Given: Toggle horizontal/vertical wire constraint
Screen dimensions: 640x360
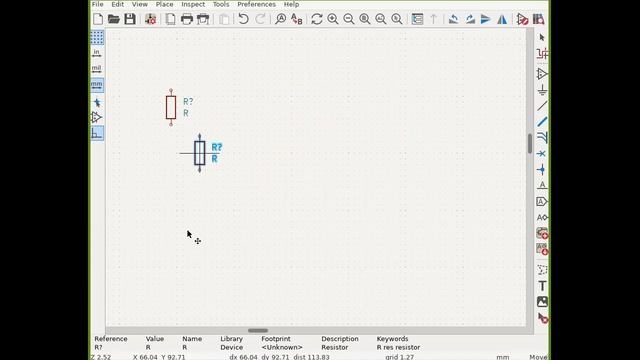Looking at the screenshot, I should pos(97,133).
